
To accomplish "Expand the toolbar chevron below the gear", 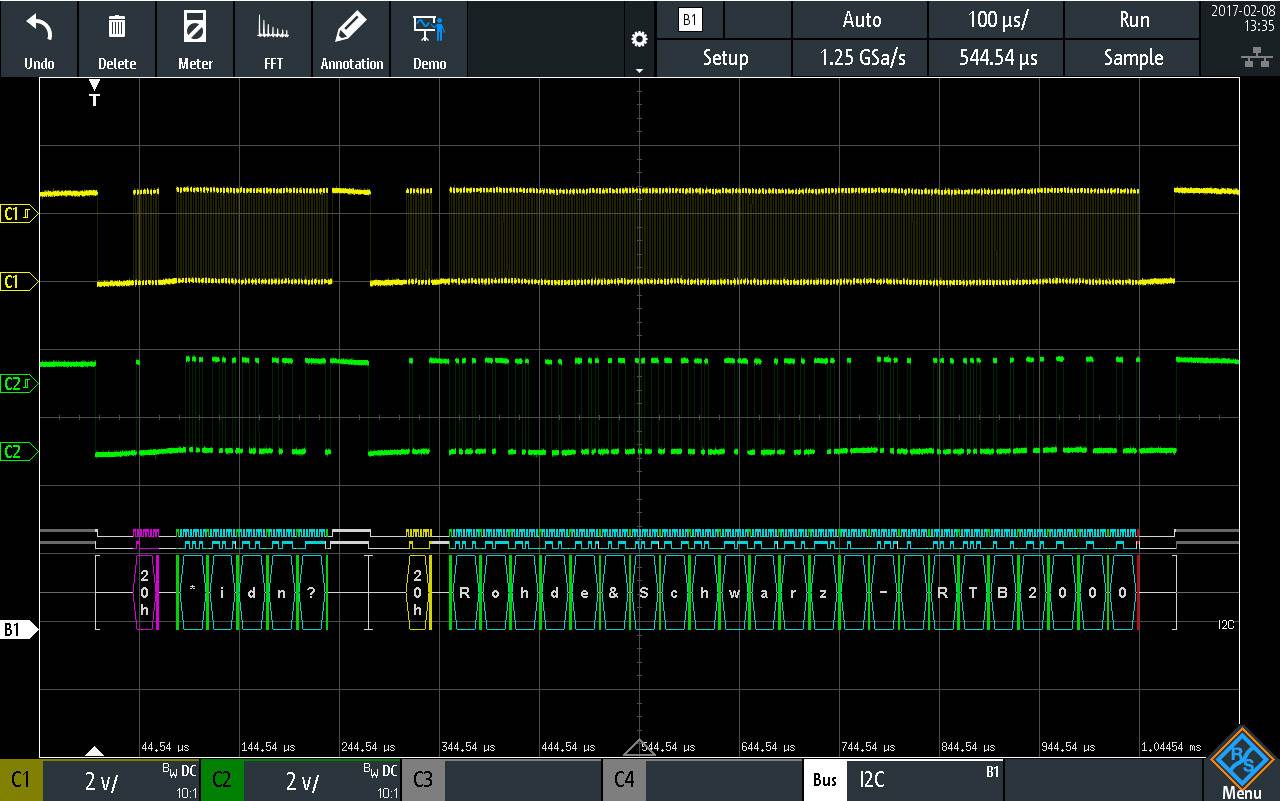I will [x=638, y=70].
